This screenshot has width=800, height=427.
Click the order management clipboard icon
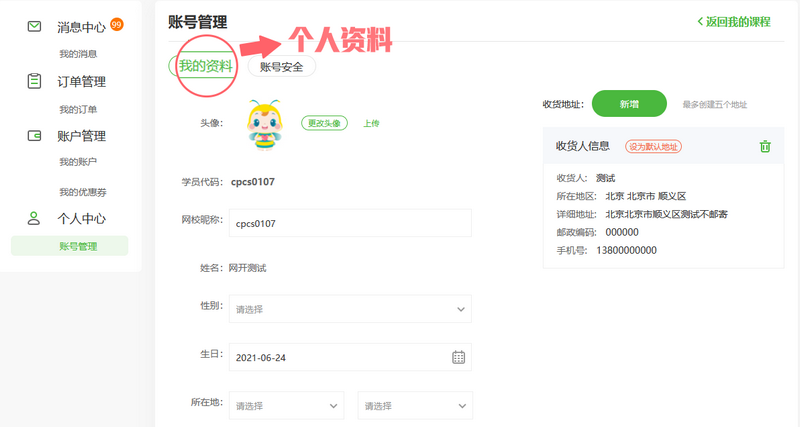coord(35,81)
